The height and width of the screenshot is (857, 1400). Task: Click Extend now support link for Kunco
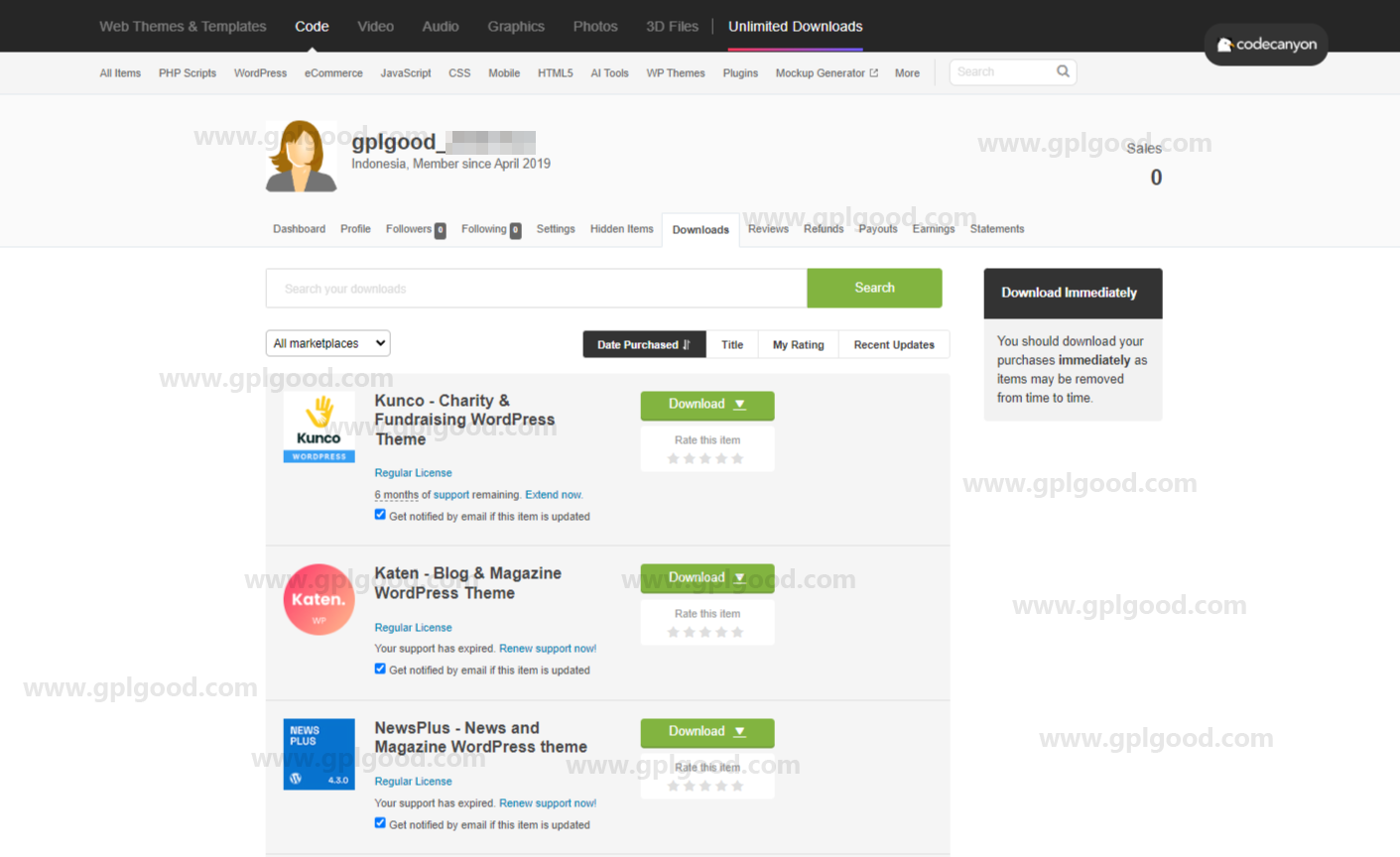click(x=553, y=495)
